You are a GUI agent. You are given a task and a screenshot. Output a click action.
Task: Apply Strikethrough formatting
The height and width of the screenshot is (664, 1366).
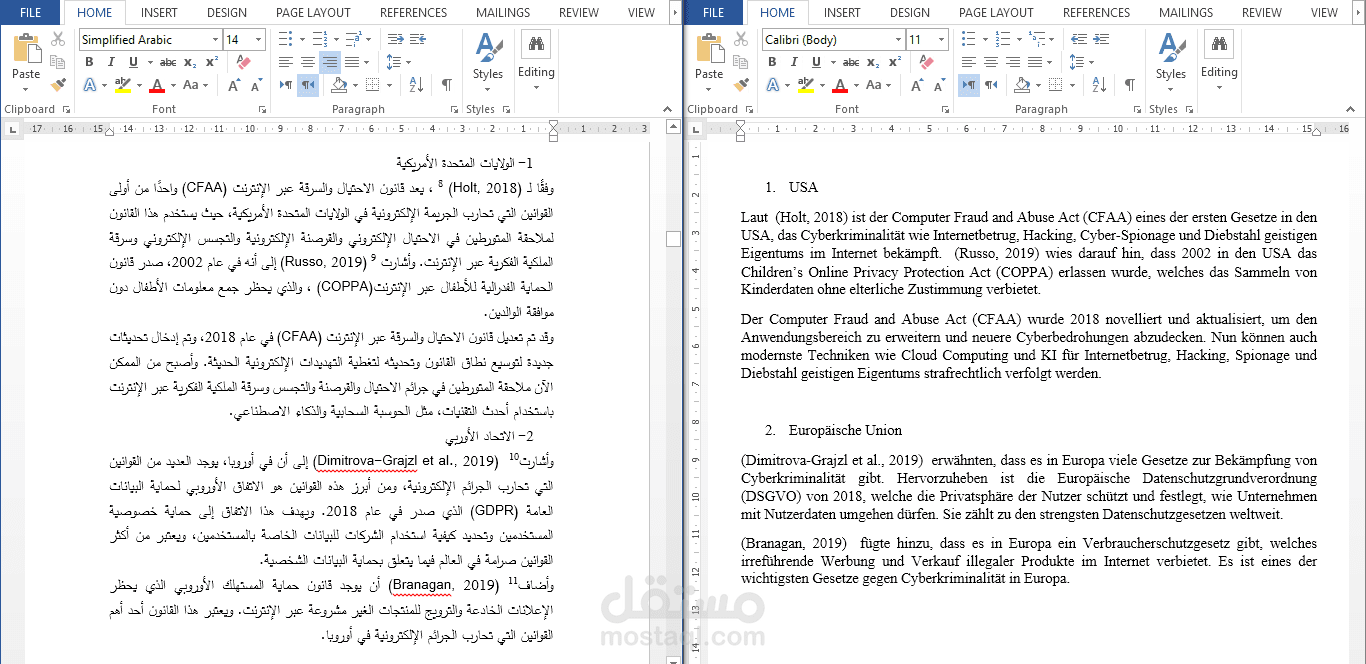[x=168, y=62]
